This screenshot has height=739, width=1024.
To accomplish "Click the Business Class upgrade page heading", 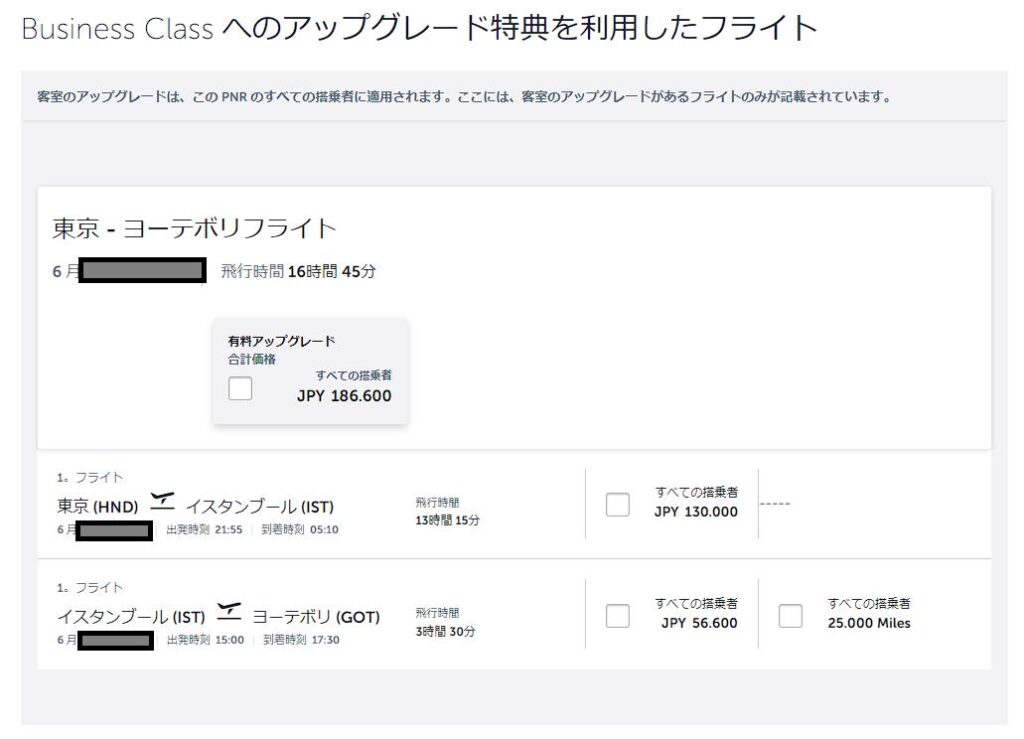I will (x=419, y=28).
